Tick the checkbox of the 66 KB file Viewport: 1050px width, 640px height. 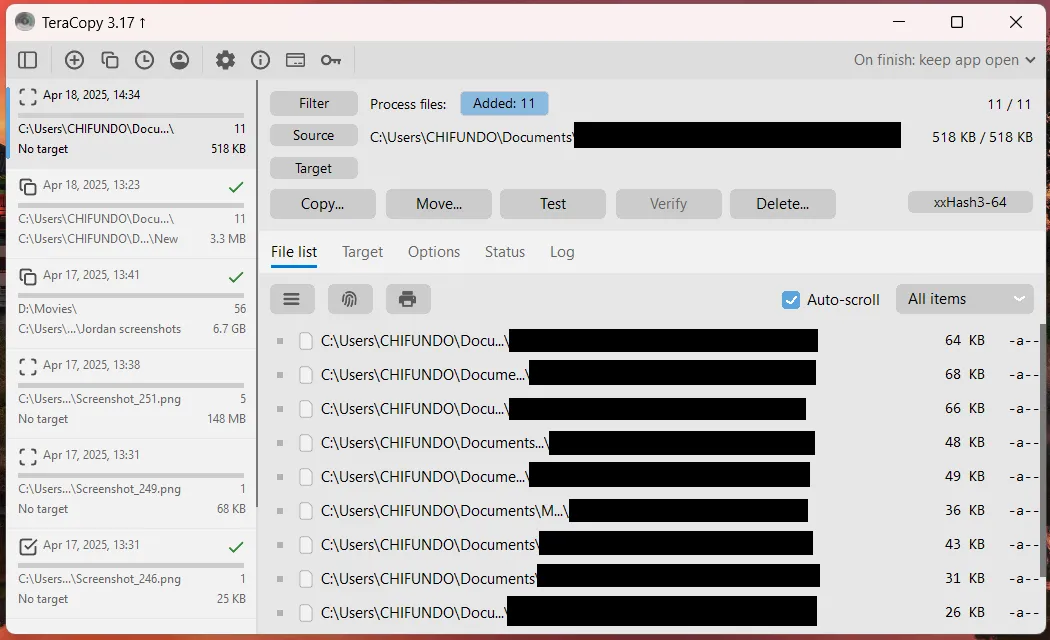(305, 408)
